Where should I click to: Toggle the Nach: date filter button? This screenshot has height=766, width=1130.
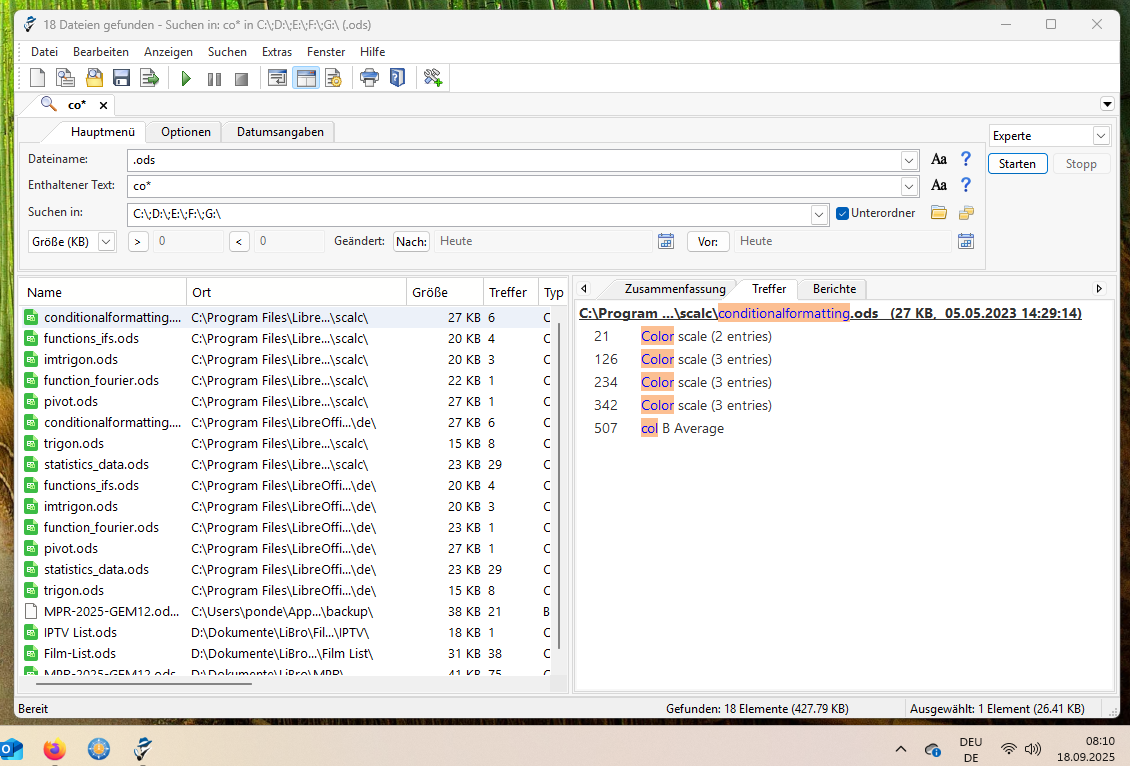click(411, 241)
